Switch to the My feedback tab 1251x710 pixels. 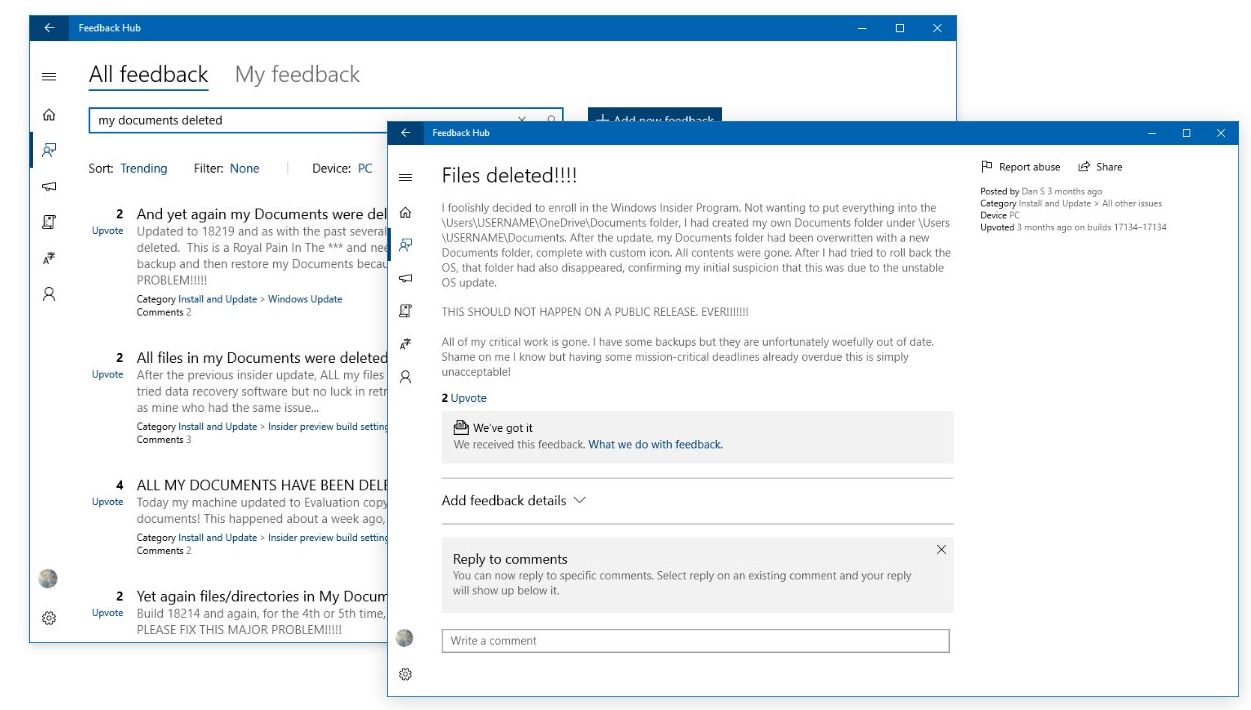point(297,75)
